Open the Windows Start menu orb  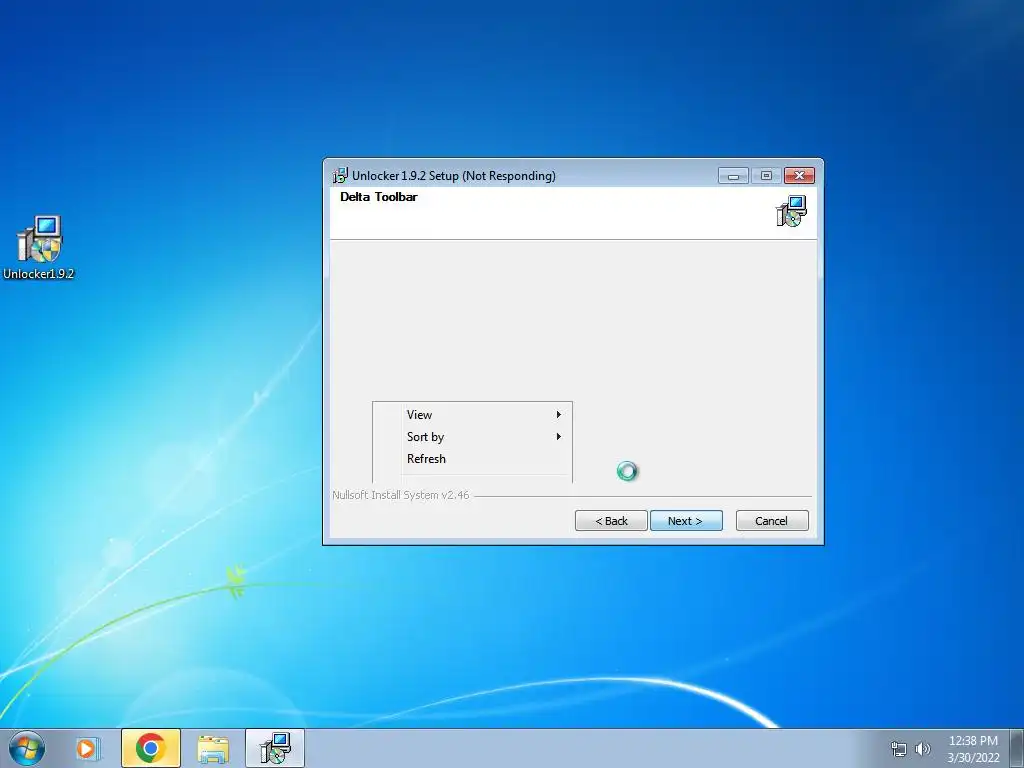point(26,748)
